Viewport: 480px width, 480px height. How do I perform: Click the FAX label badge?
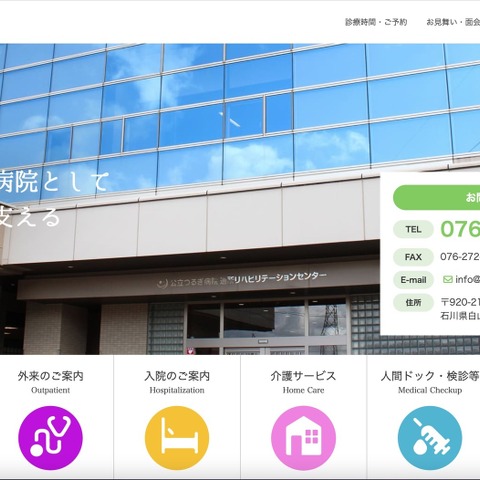413,257
